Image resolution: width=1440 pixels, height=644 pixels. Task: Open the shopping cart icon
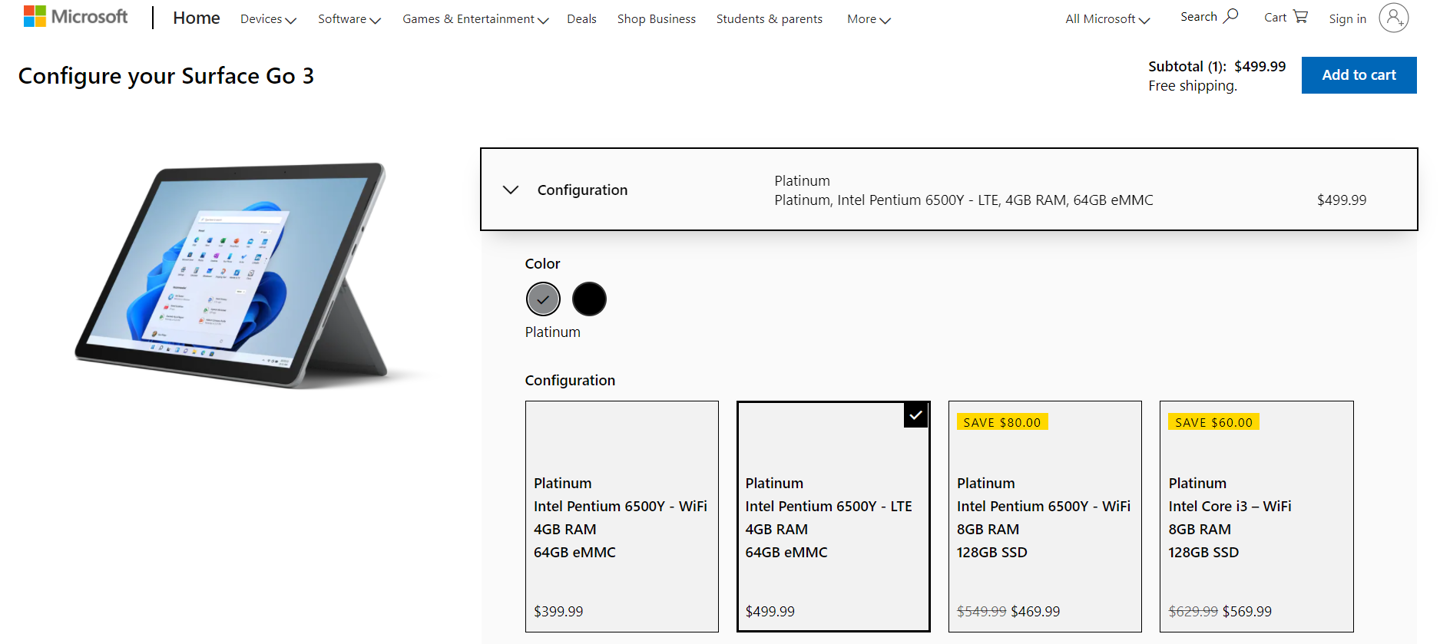1300,16
